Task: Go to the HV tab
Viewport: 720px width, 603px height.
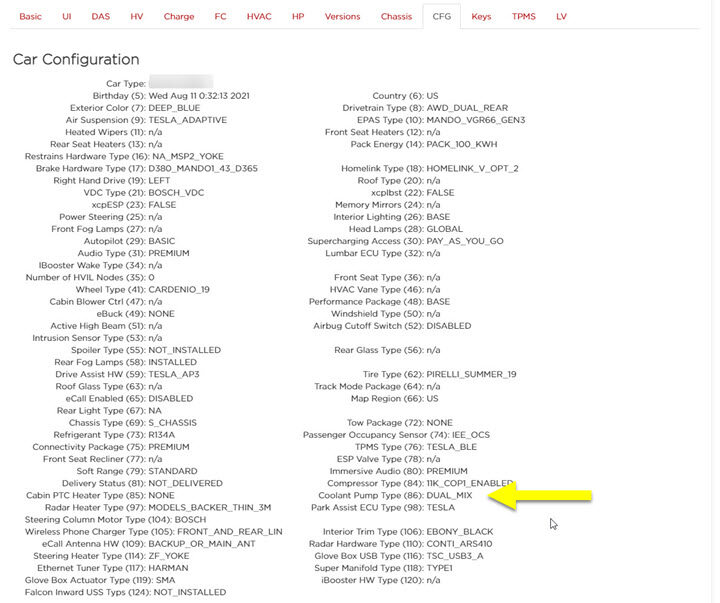Action: click(x=137, y=17)
